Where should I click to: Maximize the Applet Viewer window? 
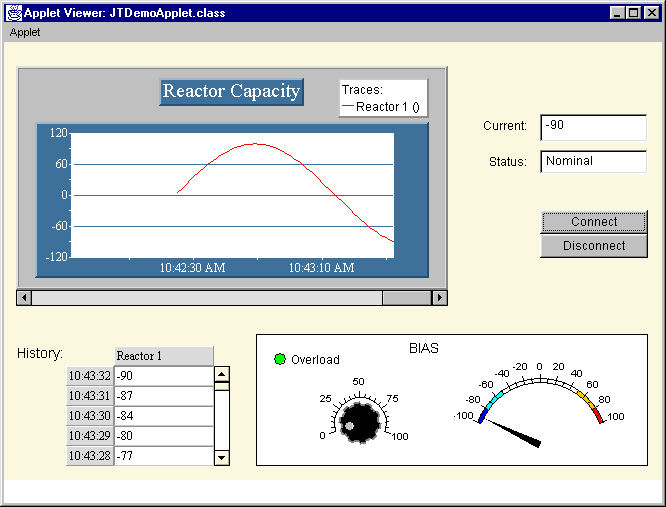tap(633, 13)
